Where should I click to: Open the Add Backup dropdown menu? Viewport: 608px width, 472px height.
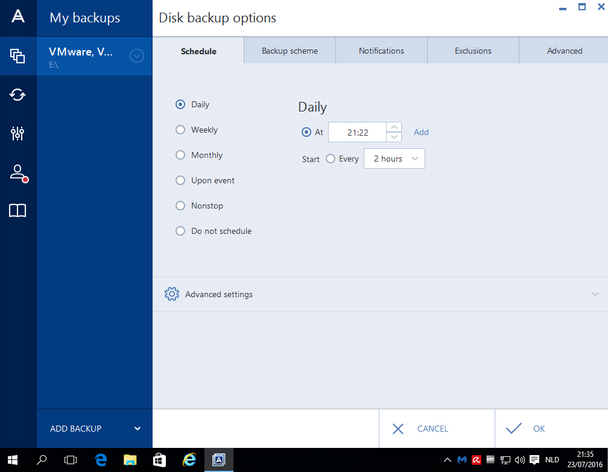pos(95,429)
